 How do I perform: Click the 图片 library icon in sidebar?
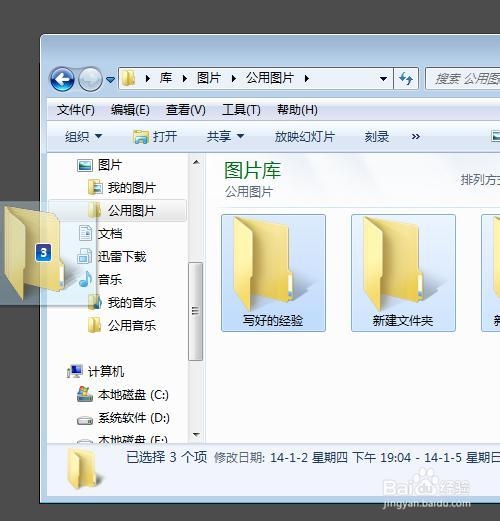click(x=85, y=165)
